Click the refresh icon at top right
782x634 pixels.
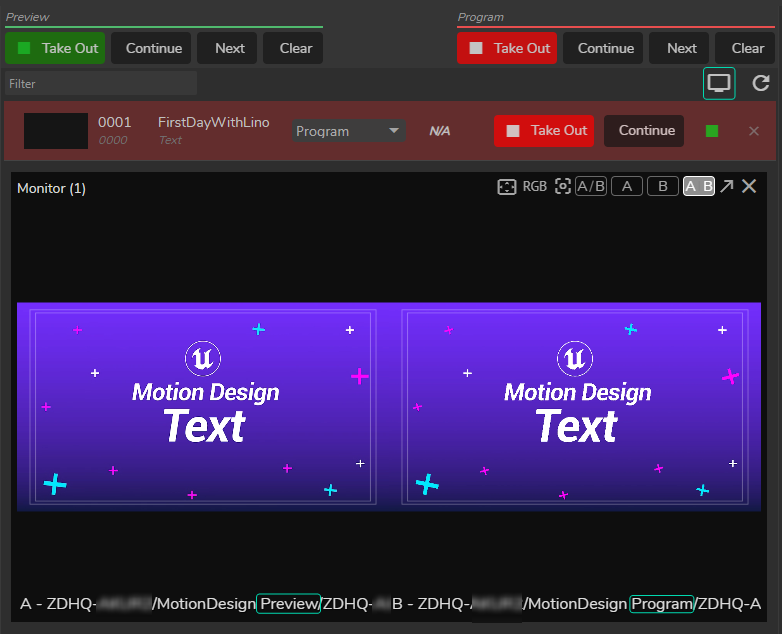click(x=761, y=84)
